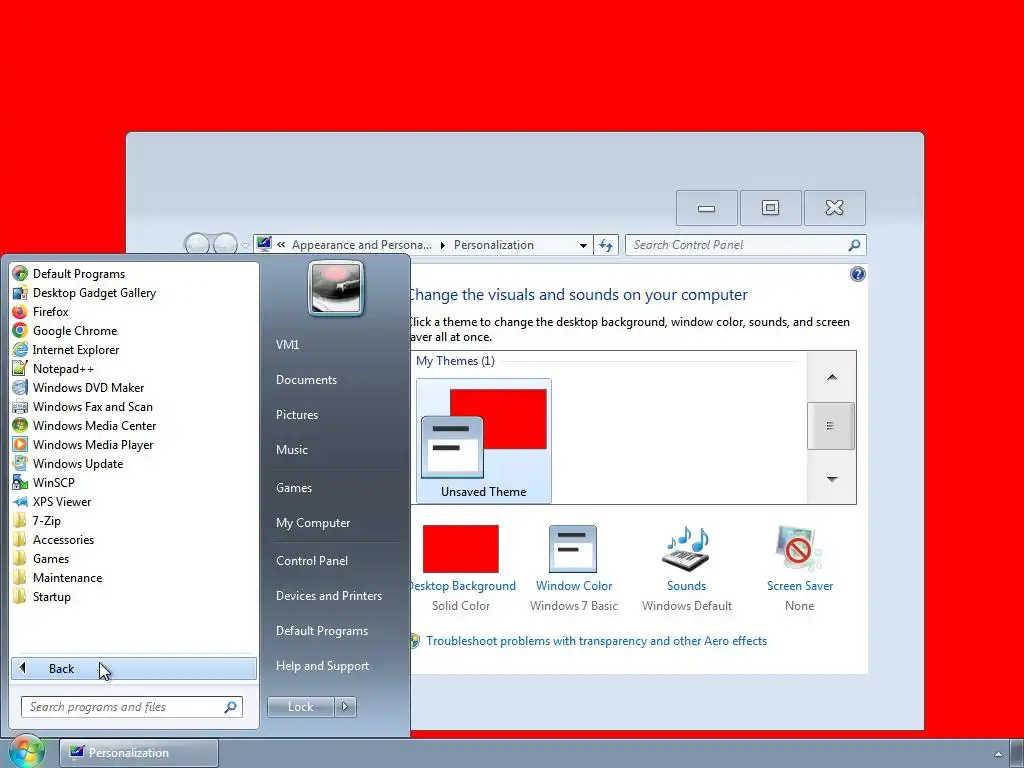Open Help and Support
This screenshot has width=1024, height=768.
click(322, 665)
